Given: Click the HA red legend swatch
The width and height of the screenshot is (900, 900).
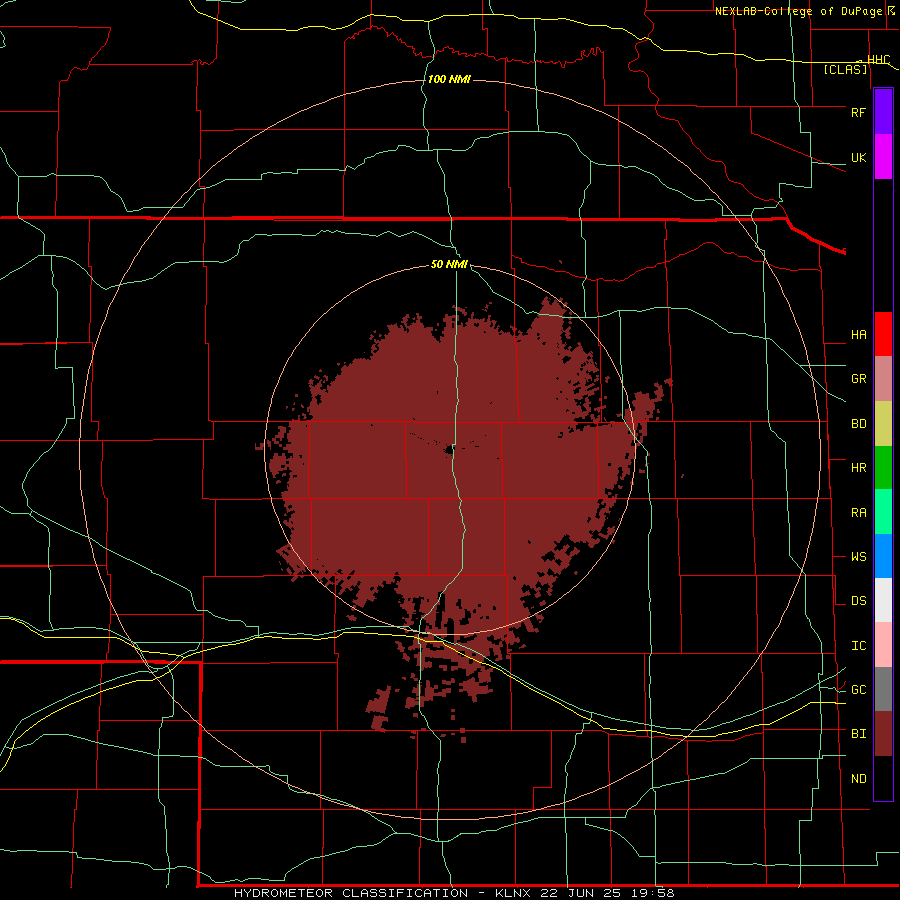Looking at the screenshot, I should tap(883, 334).
